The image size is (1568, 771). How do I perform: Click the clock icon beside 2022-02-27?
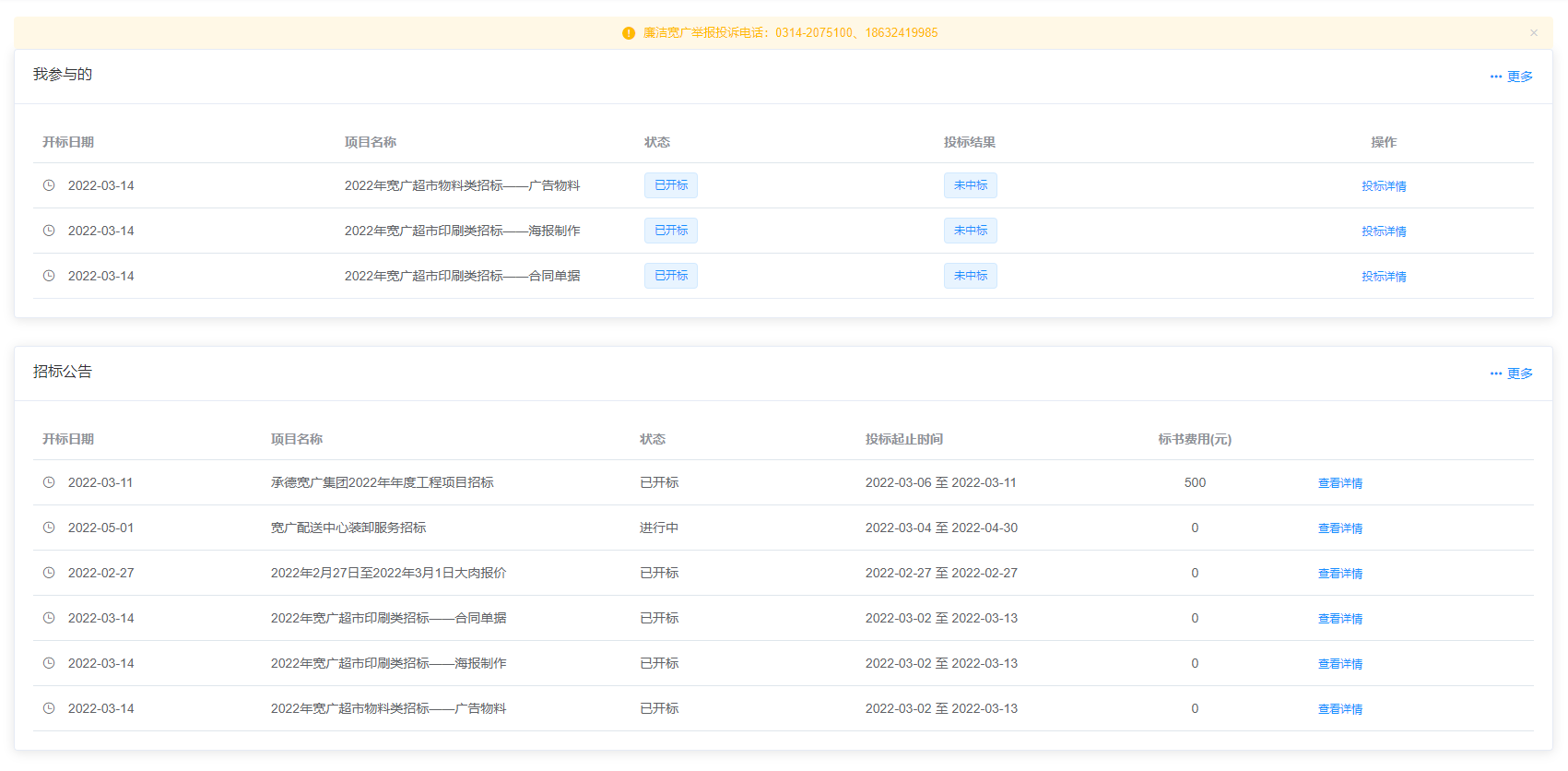point(49,573)
